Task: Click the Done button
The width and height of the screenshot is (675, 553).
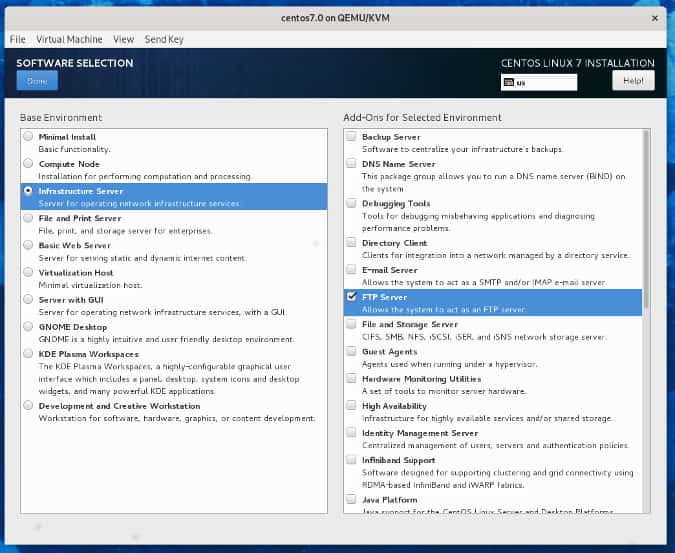Action: point(37,81)
